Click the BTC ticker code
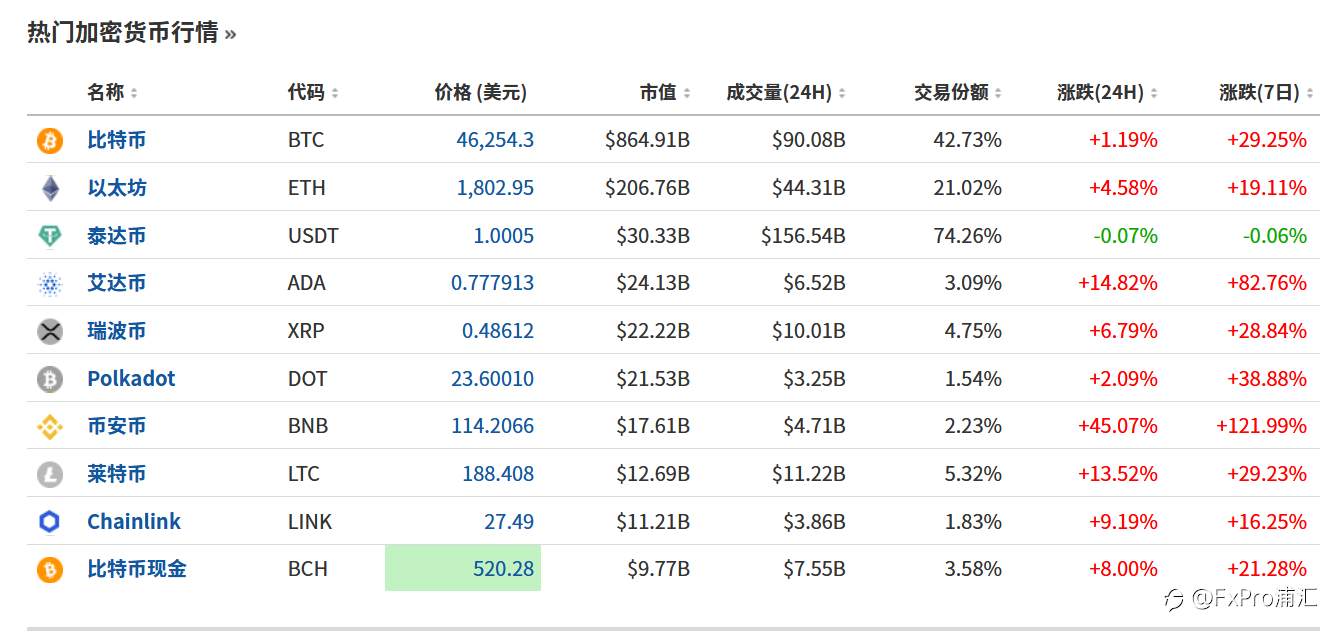 point(306,140)
